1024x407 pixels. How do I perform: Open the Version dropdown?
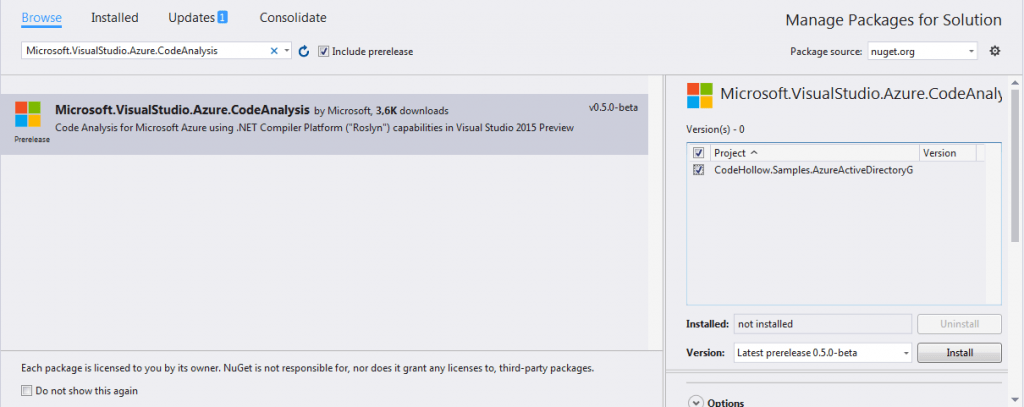[823, 353]
